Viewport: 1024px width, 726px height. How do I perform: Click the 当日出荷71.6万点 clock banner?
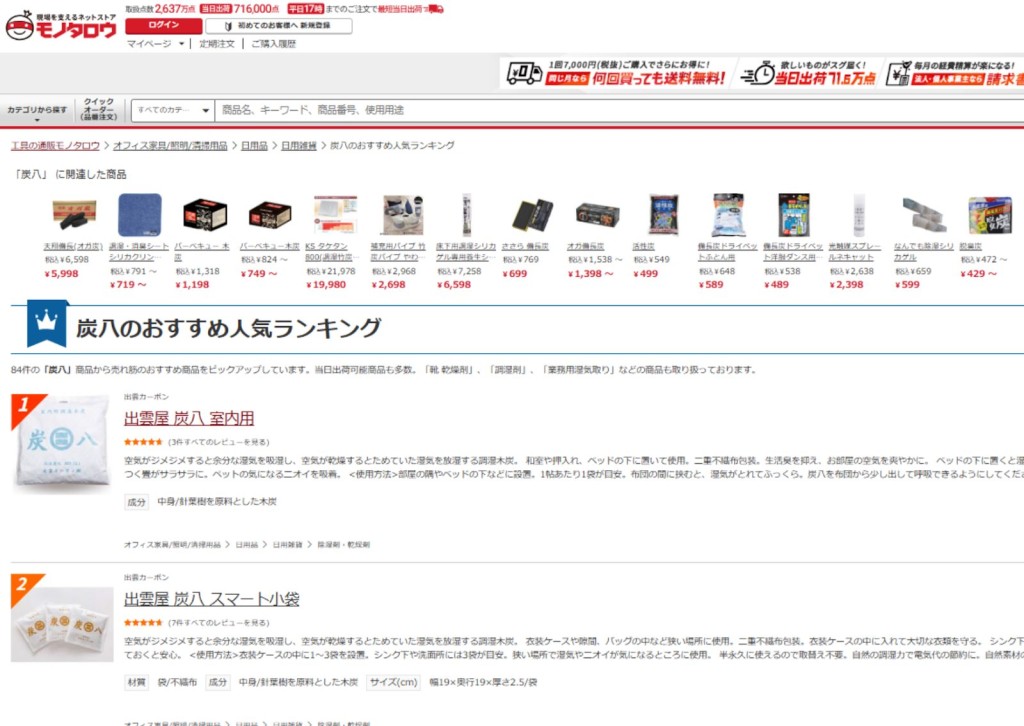[808, 72]
